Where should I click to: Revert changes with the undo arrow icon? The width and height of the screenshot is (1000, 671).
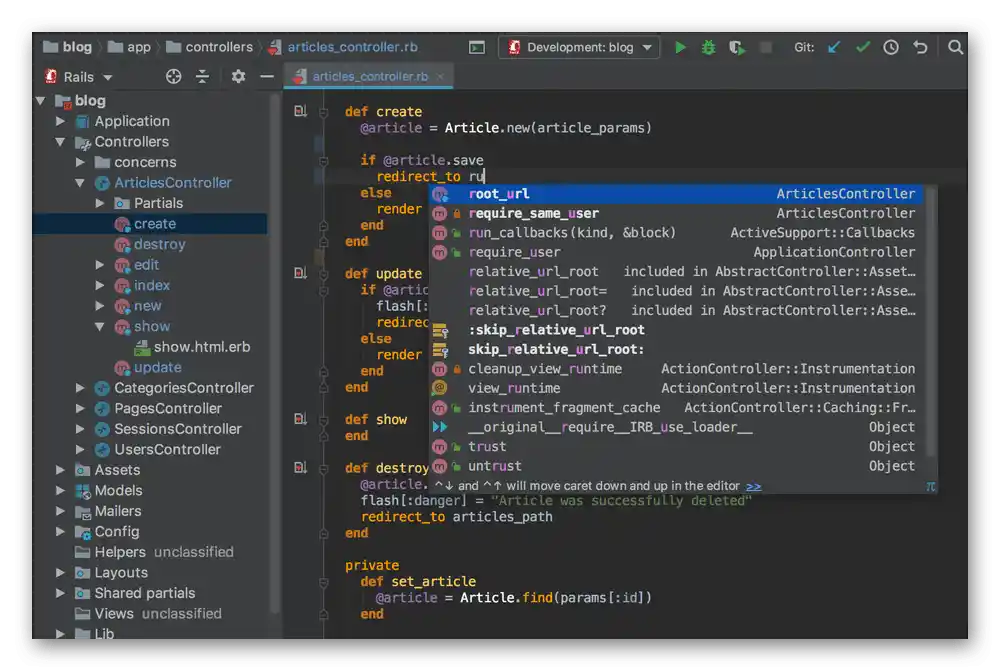click(x=920, y=47)
